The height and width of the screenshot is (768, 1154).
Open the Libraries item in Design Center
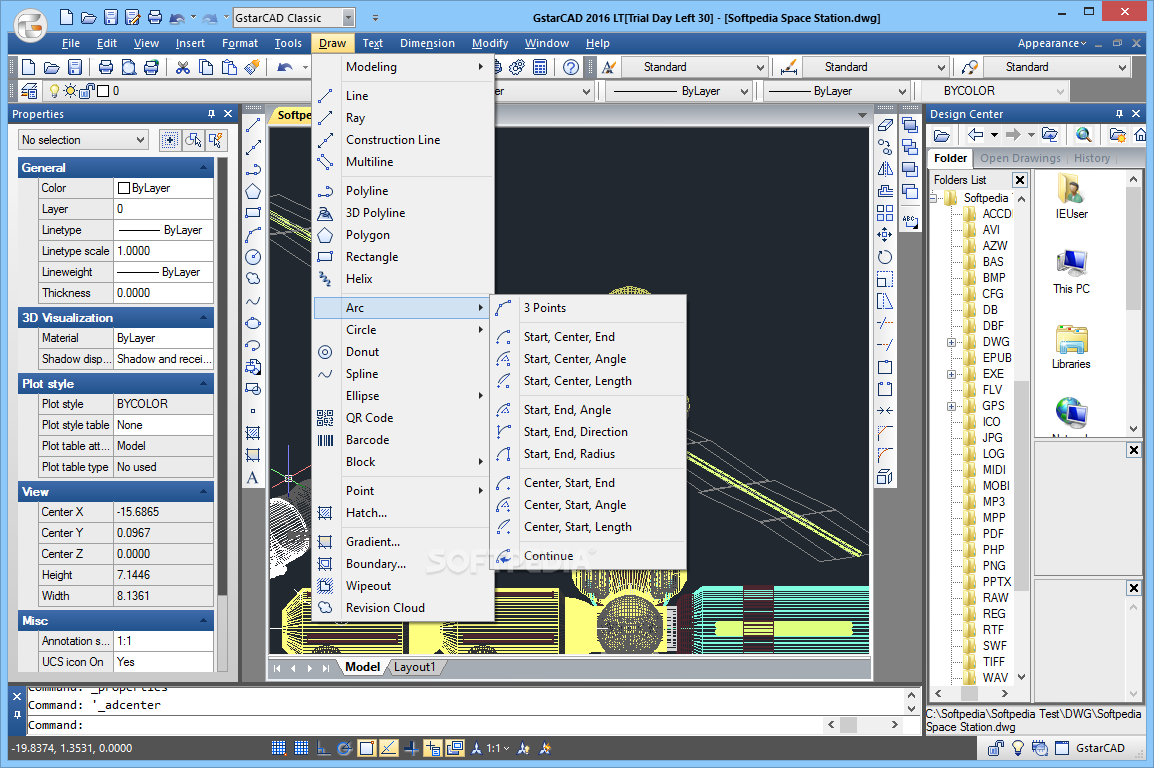click(x=1072, y=347)
